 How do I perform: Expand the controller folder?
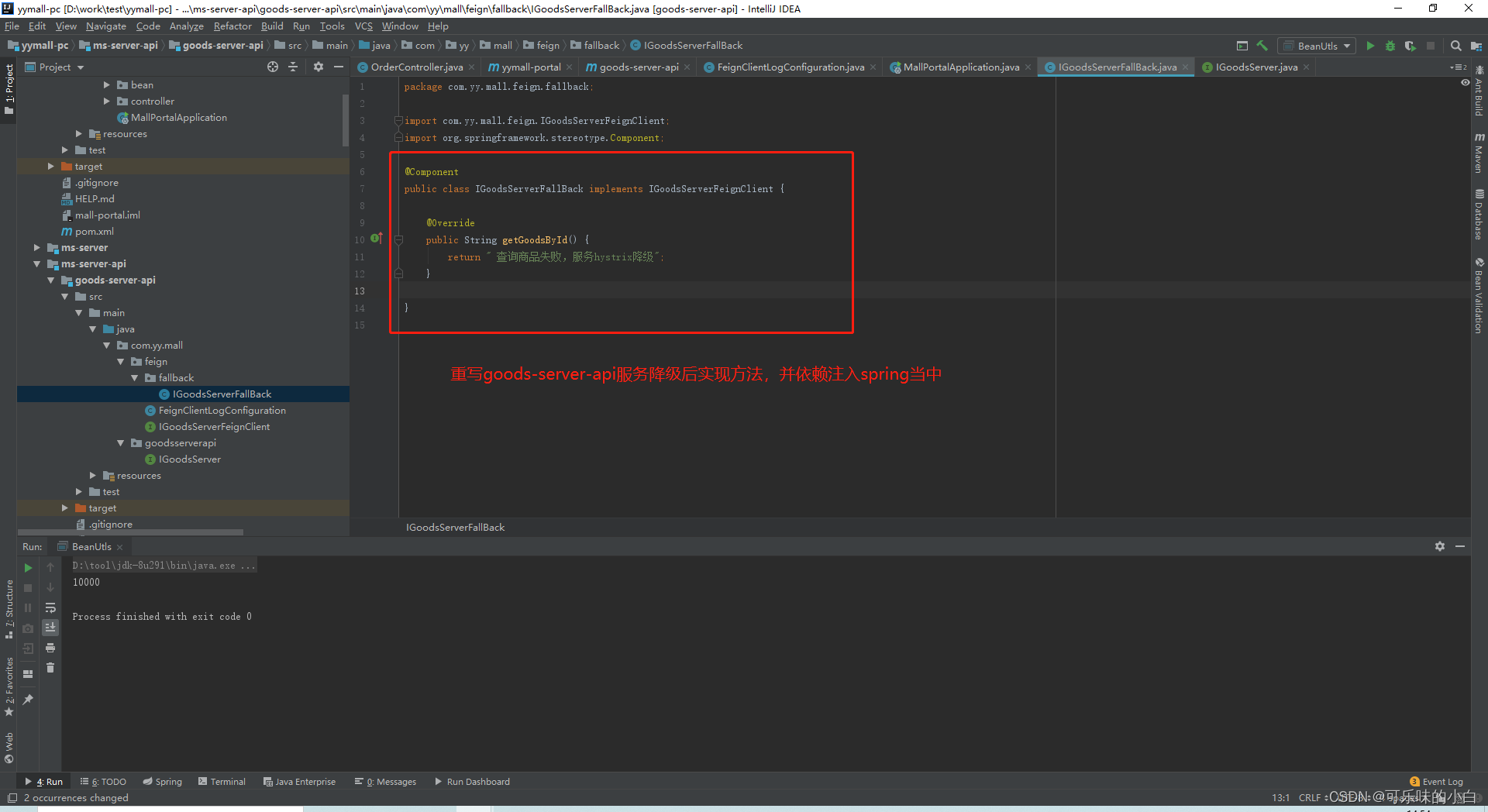coord(107,101)
